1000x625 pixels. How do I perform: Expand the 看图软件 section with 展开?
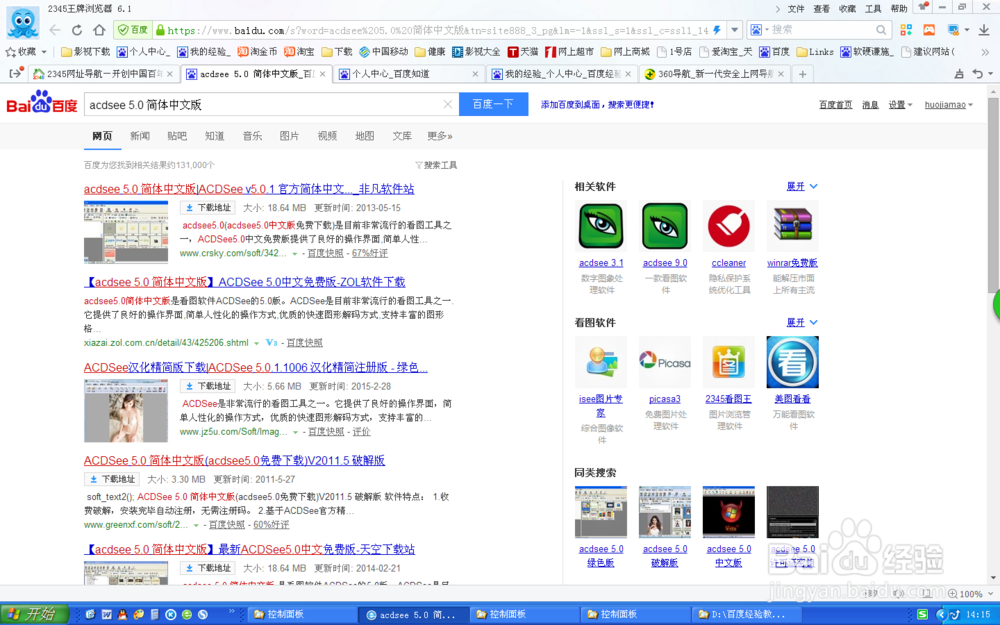point(802,323)
